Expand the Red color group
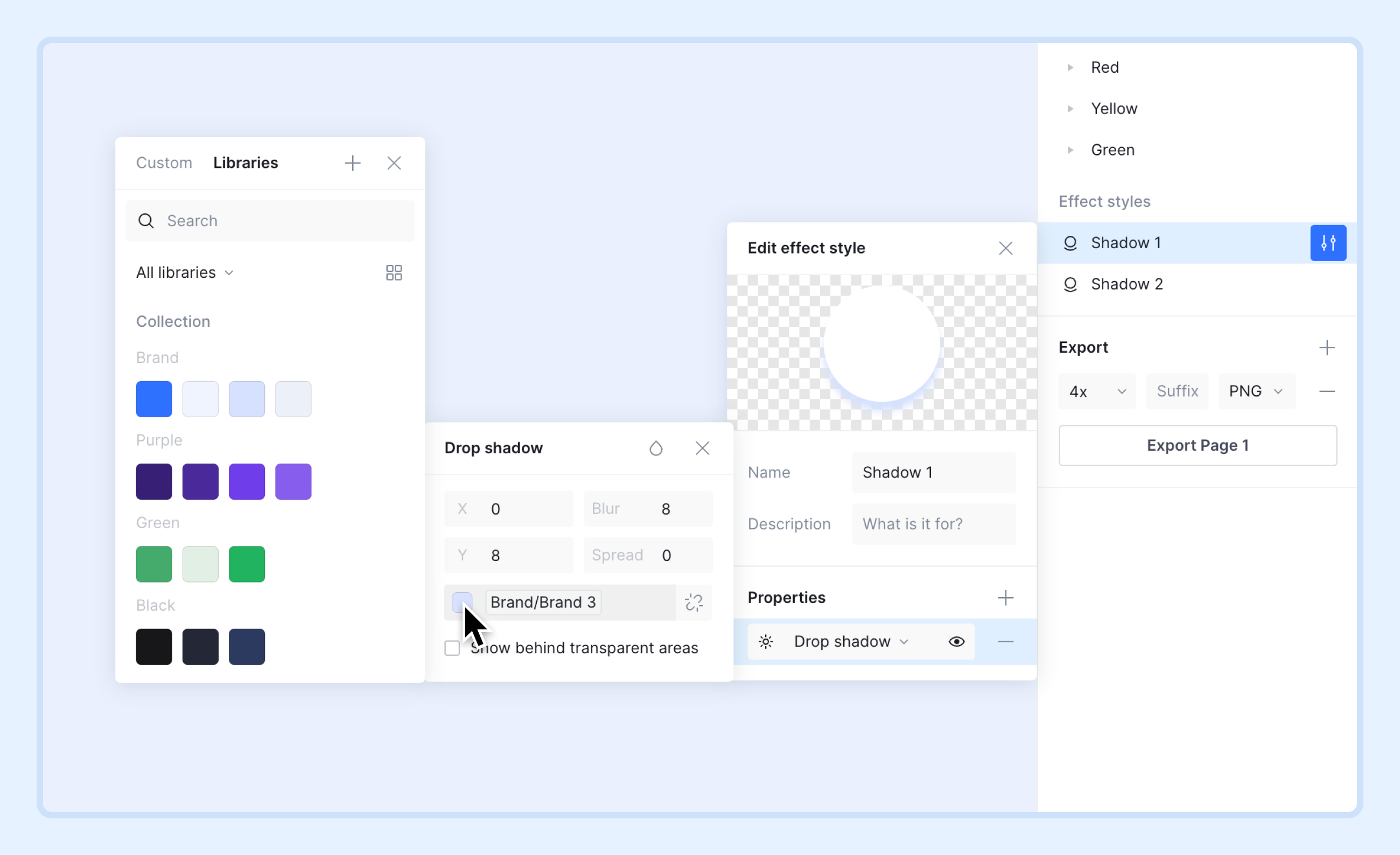Viewport: 1400px width, 855px height. point(1070,68)
